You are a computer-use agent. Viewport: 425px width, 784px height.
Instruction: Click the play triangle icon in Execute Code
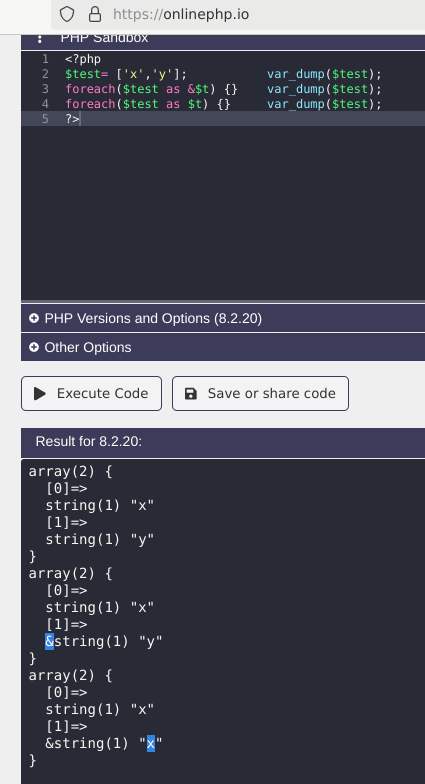pos(40,394)
